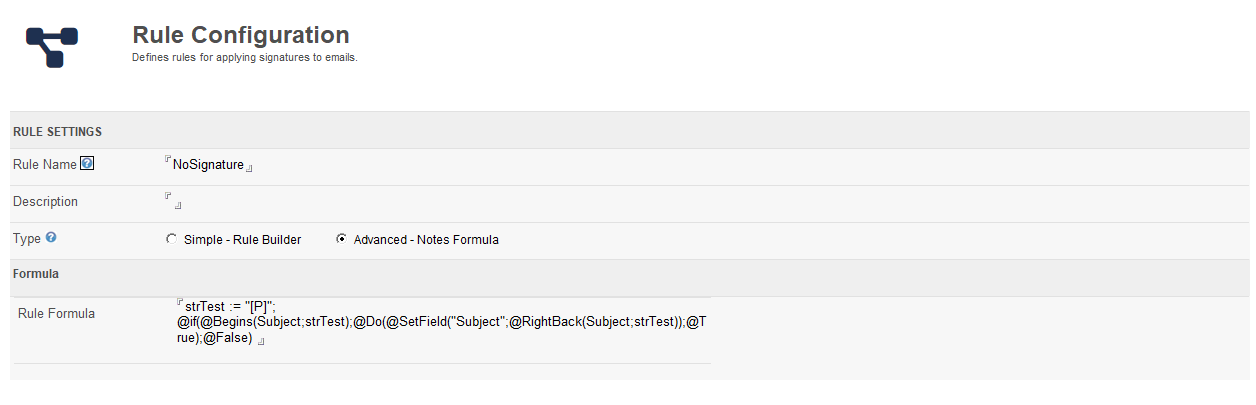
Task: Click the @SetField line in Rule Formula
Action: pyautogui.click(x=440, y=323)
